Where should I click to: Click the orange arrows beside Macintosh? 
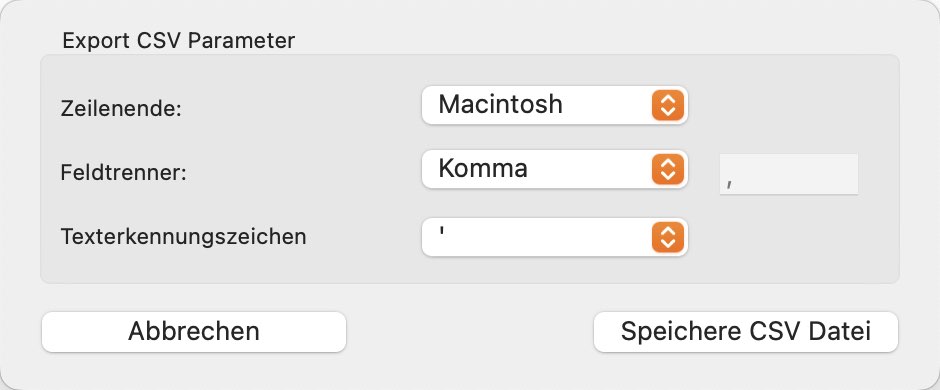[x=668, y=105]
